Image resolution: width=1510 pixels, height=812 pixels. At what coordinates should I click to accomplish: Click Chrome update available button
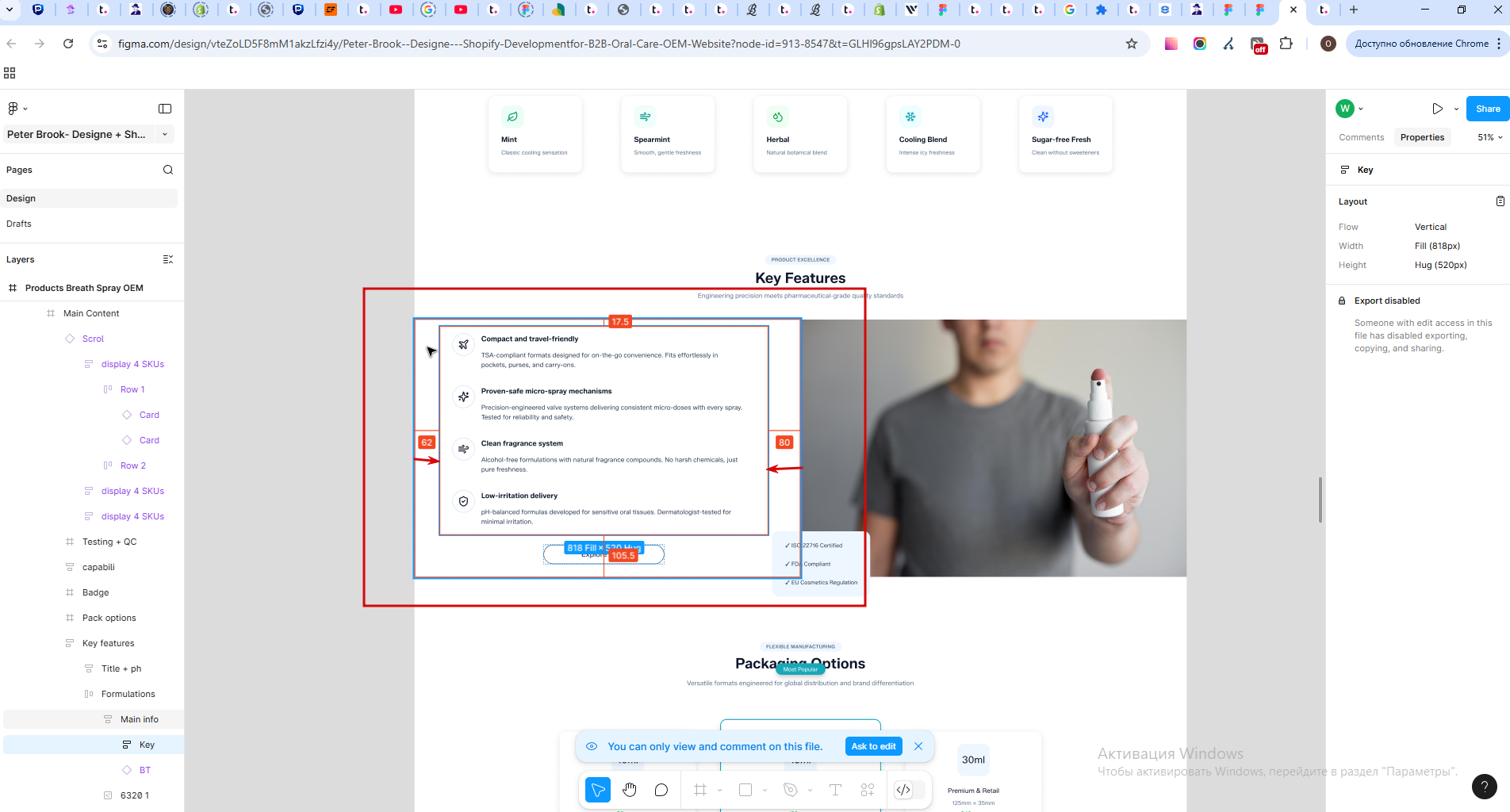1428,44
